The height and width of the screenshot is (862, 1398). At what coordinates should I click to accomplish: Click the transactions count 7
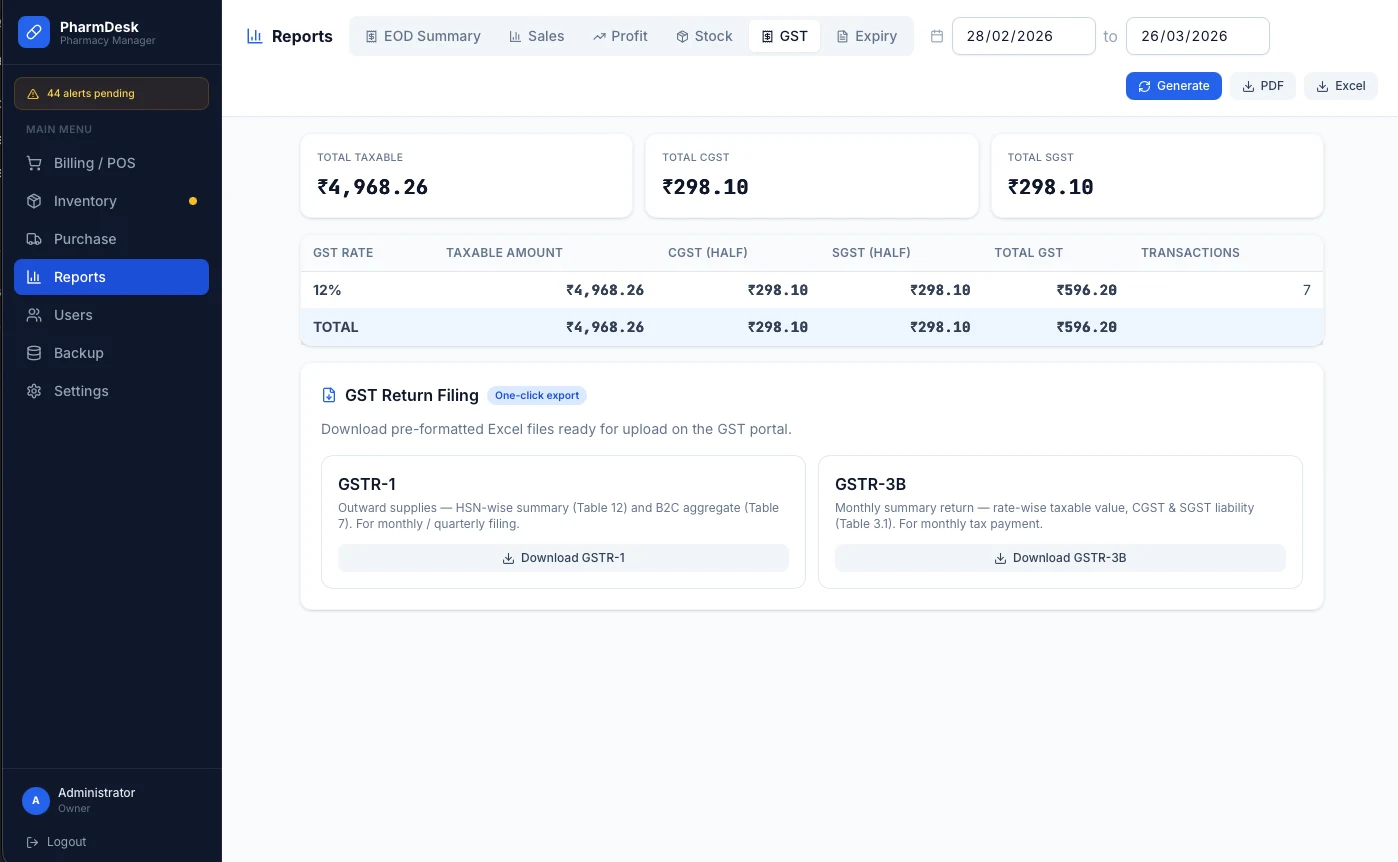(x=1306, y=290)
